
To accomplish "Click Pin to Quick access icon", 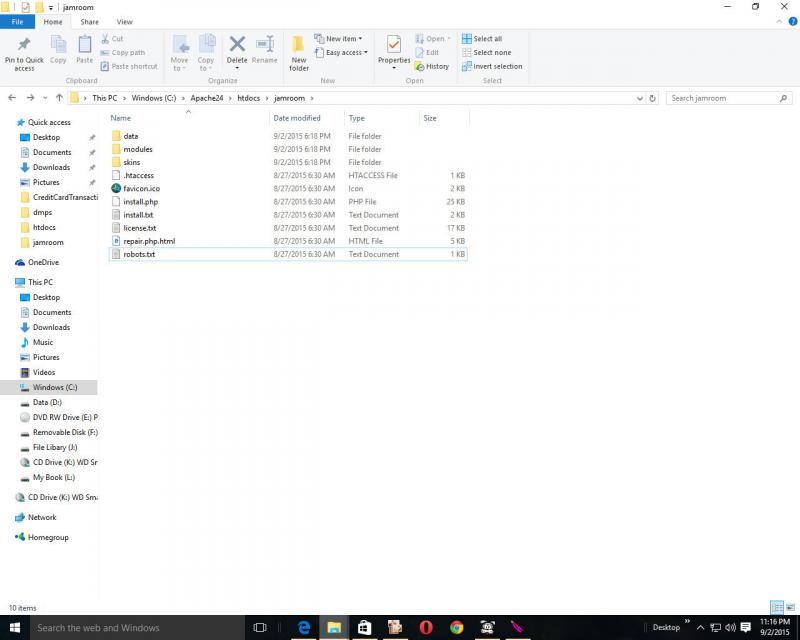I will (x=24, y=52).
